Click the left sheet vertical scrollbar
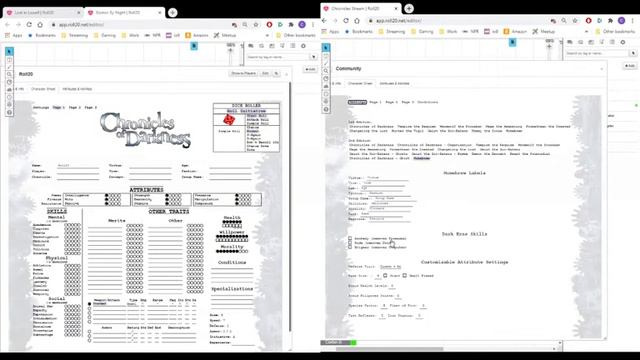 [290, 206]
